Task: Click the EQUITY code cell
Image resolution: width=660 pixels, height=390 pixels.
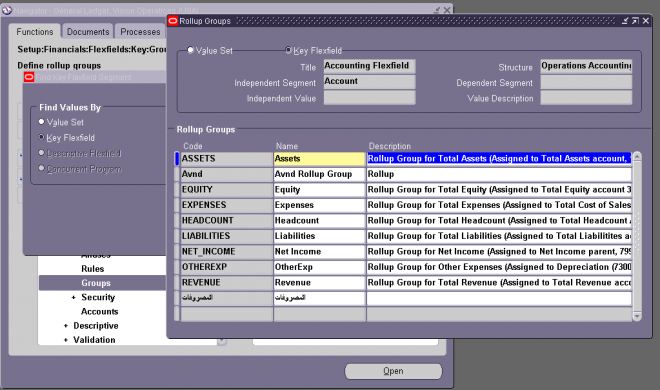Action: 226,190
